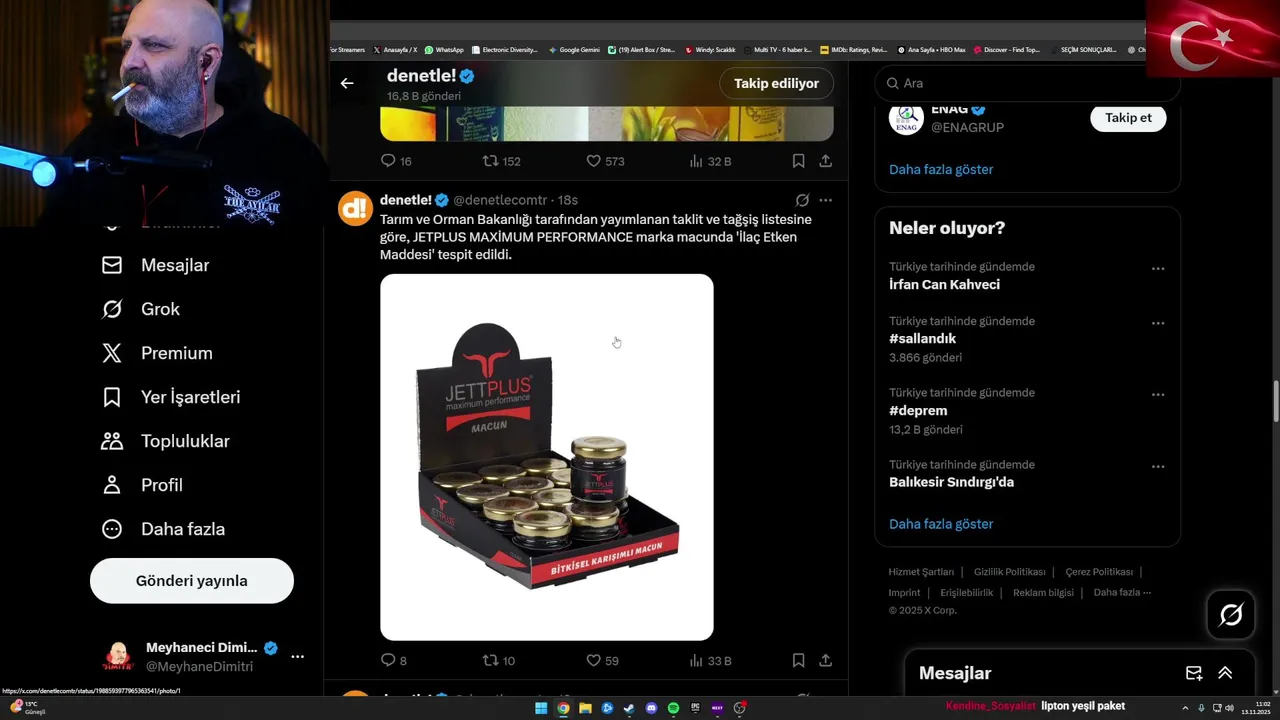The height and width of the screenshot is (720, 1280).
Task: Open Steam from the Windows taskbar
Action: tap(629, 708)
